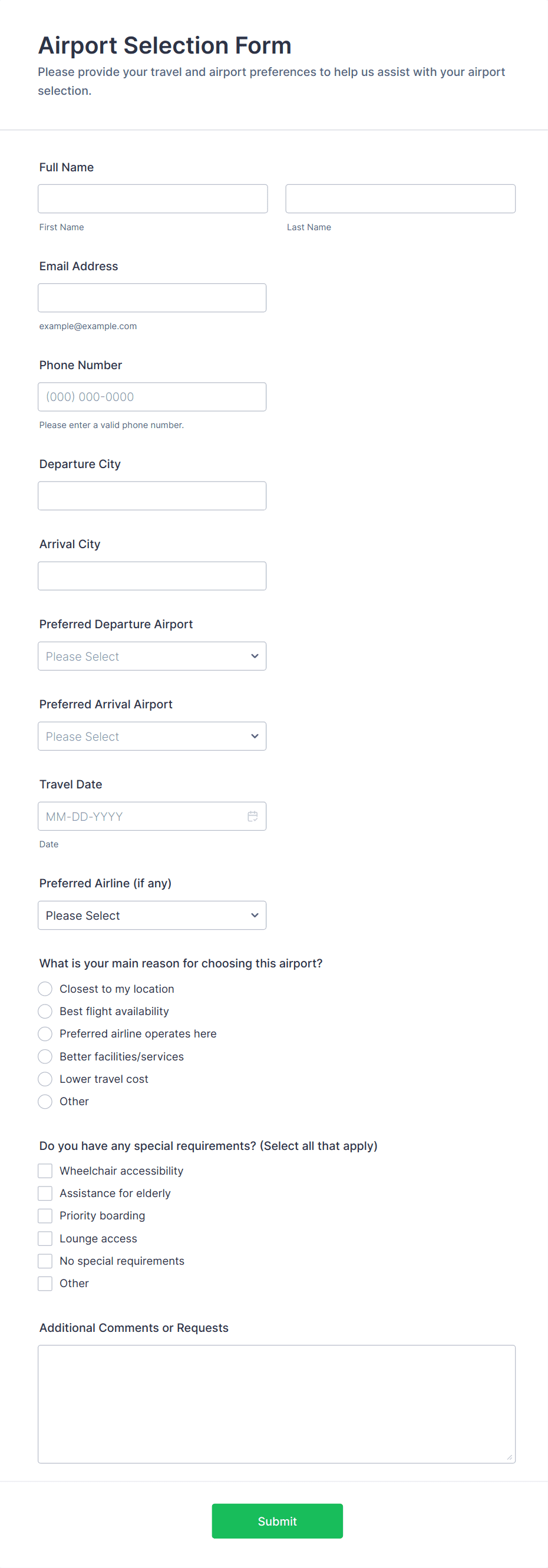Open the Preferred Airline dropdown

pyautogui.click(x=151, y=916)
